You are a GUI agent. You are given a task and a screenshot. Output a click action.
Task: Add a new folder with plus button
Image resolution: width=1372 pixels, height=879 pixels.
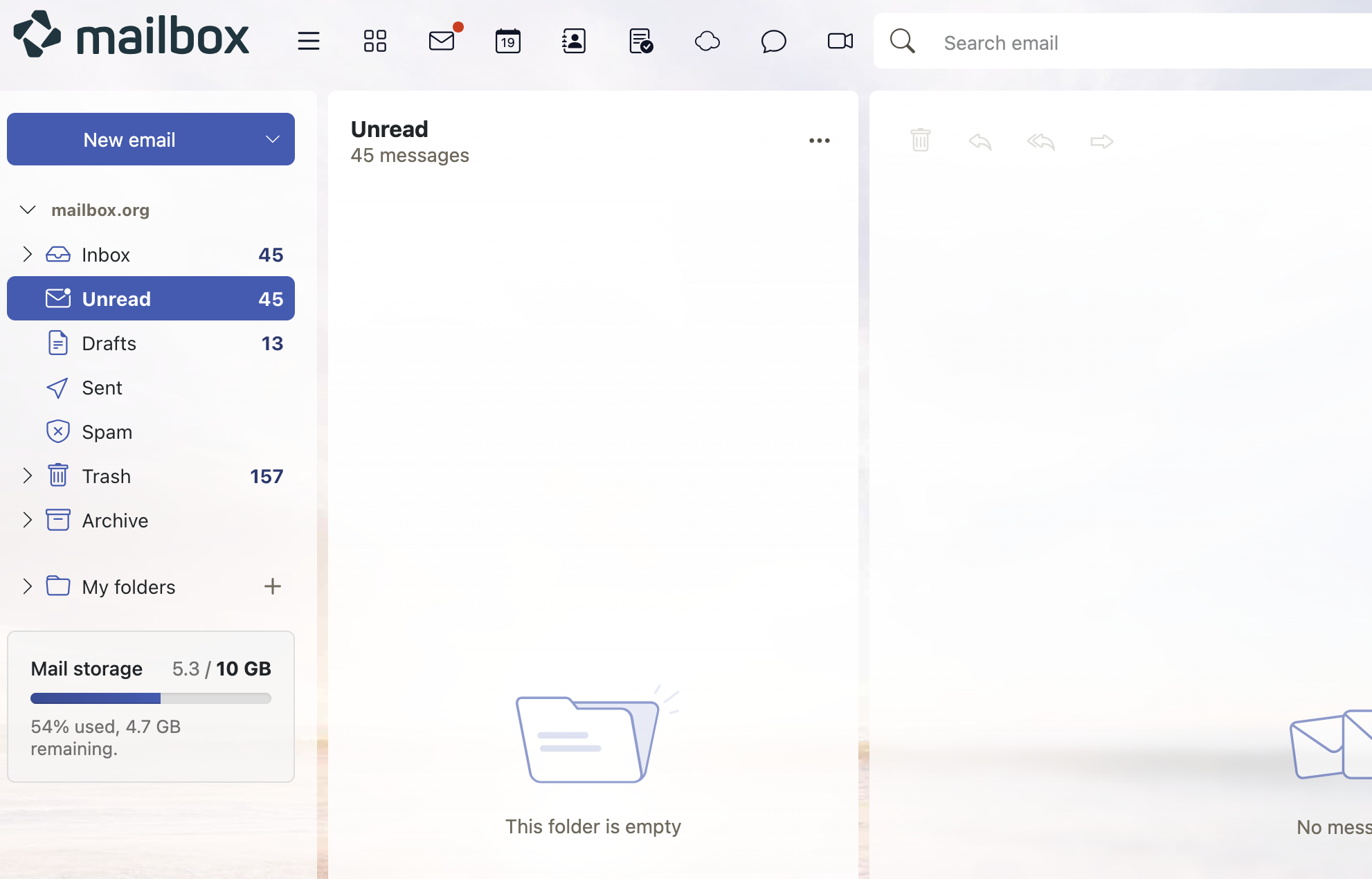point(273,586)
